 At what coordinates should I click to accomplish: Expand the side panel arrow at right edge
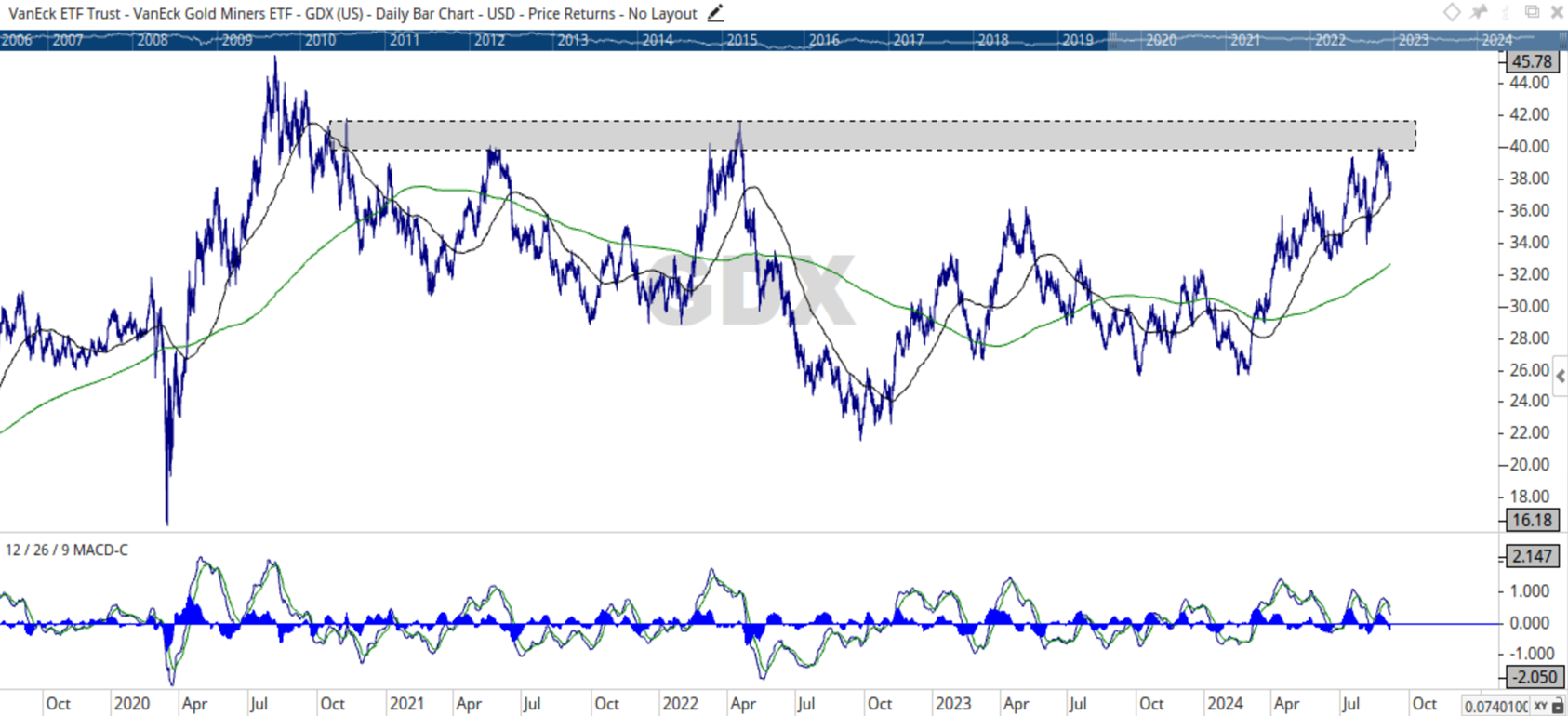(x=1561, y=376)
